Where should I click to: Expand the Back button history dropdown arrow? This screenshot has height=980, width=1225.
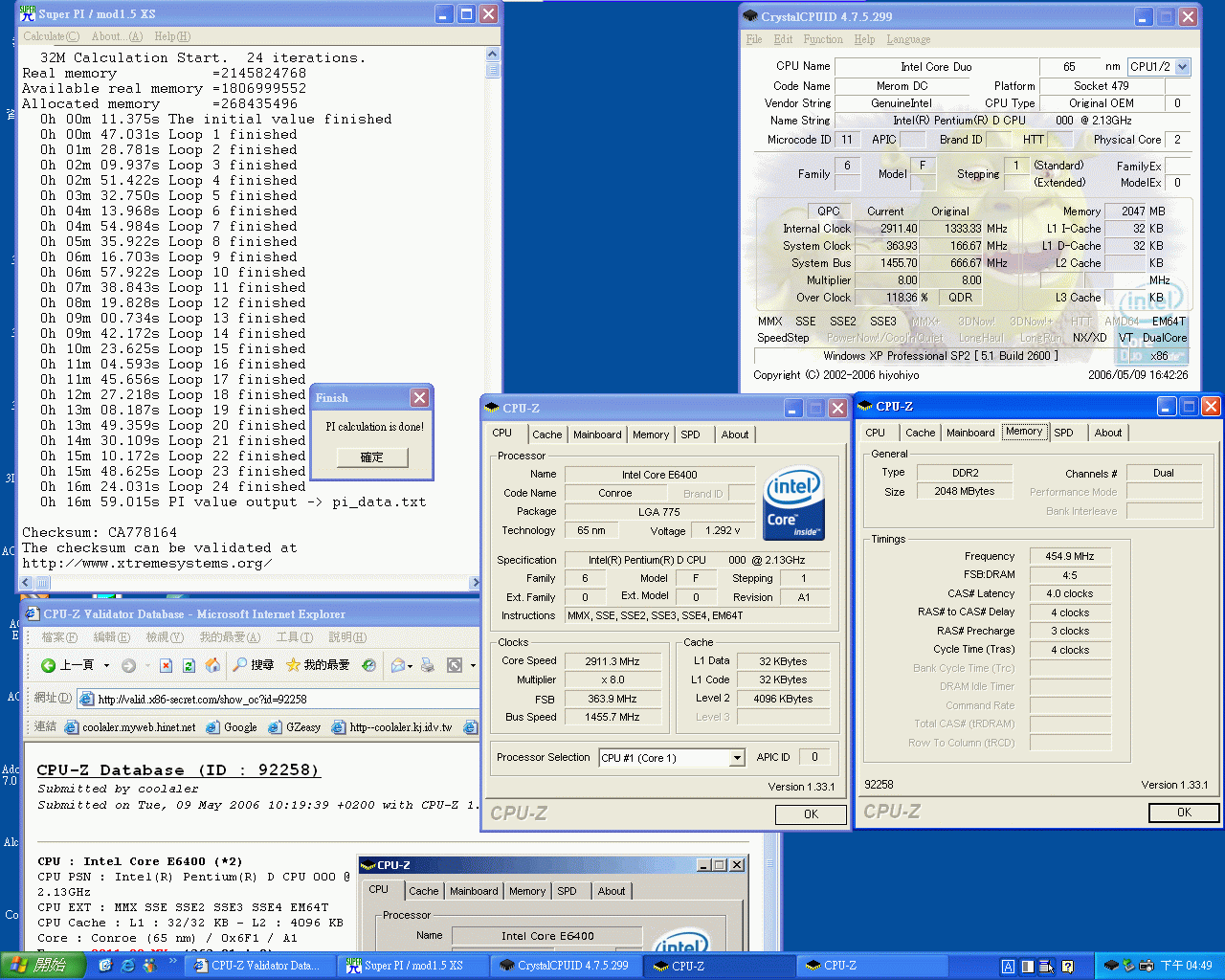(106, 665)
